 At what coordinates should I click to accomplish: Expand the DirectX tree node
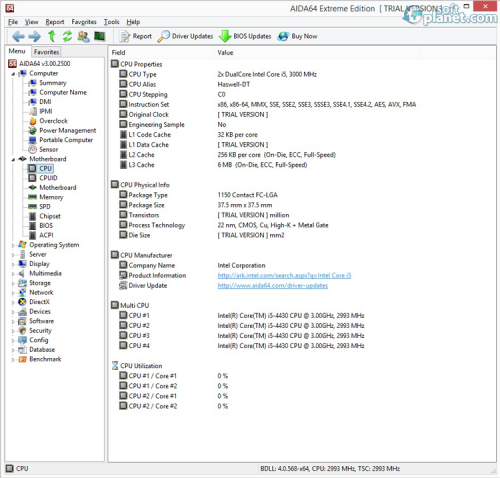[13, 303]
